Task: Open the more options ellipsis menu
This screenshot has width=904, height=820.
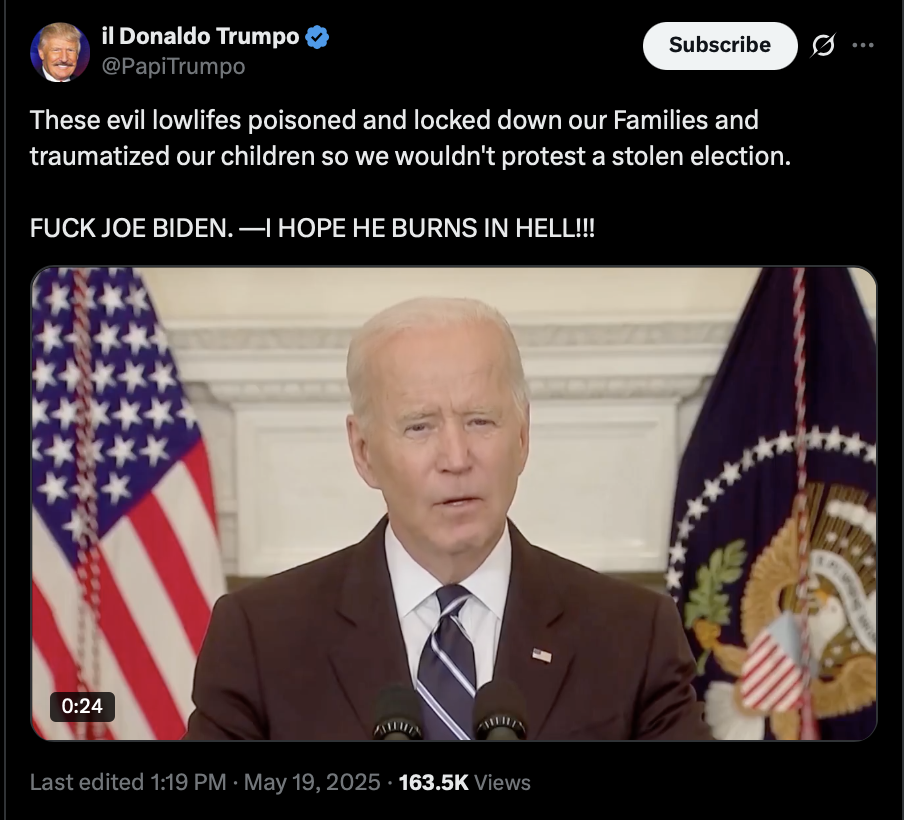Action: click(862, 45)
